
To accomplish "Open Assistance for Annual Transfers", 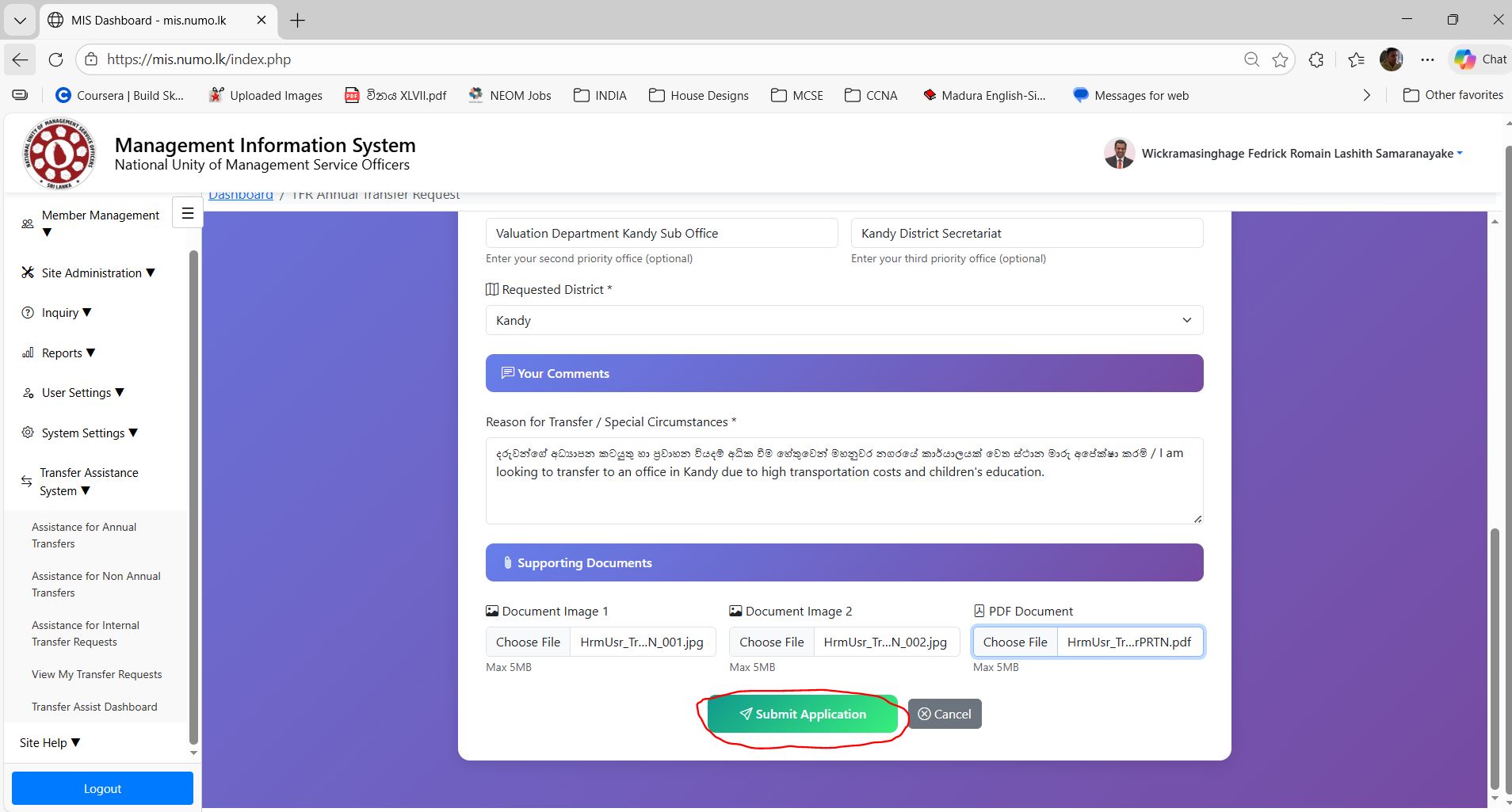I will (84, 536).
